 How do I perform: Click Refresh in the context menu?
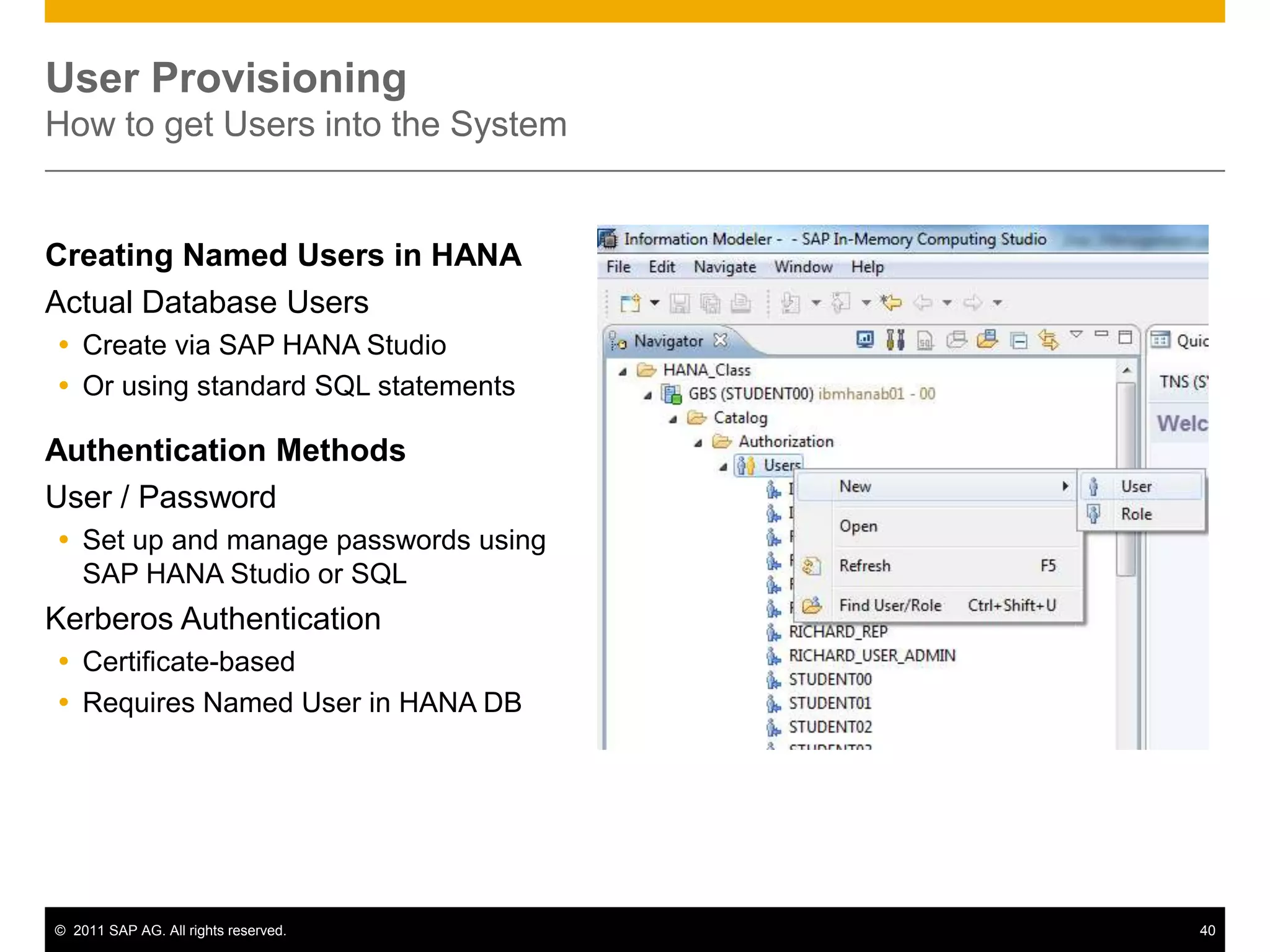pyautogui.click(x=864, y=565)
